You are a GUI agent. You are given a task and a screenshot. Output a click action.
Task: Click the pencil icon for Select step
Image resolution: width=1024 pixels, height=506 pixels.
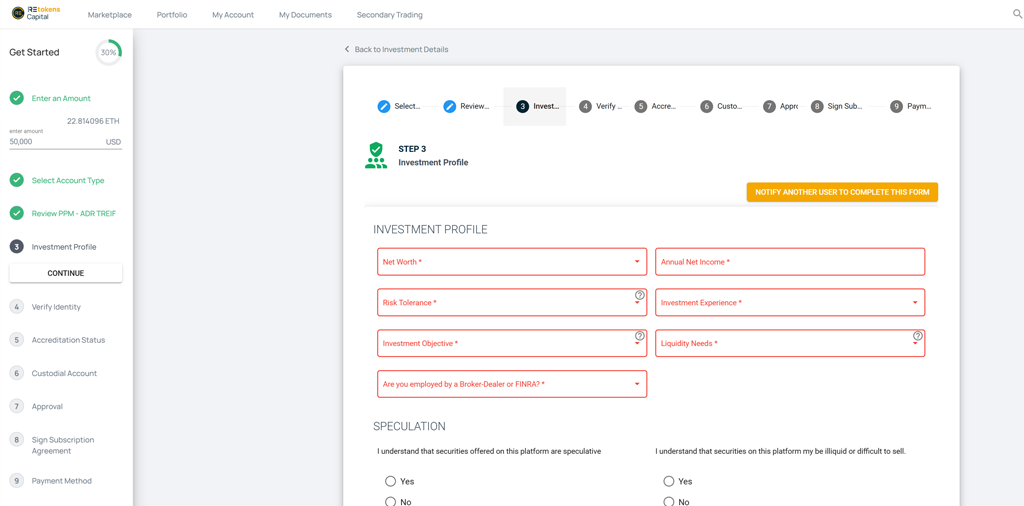(383, 106)
